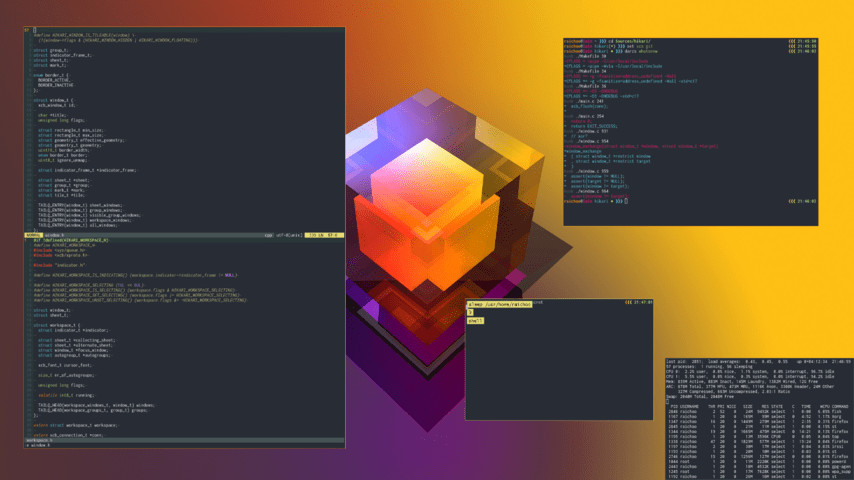Click the powerd process row in top
The image size is (854, 480).
click(759, 461)
